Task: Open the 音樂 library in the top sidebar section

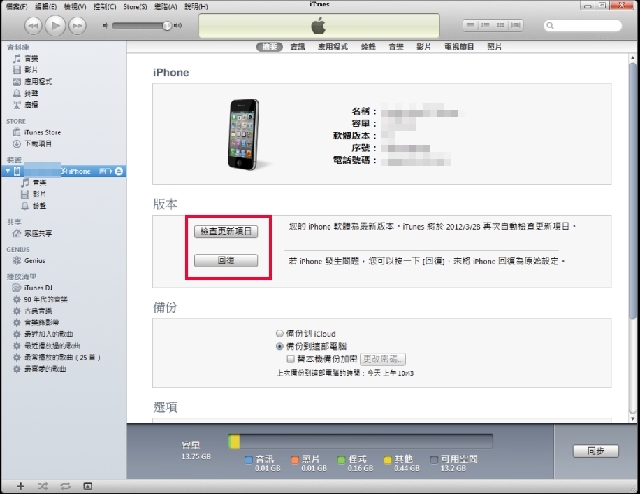Action: [x=26, y=58]
